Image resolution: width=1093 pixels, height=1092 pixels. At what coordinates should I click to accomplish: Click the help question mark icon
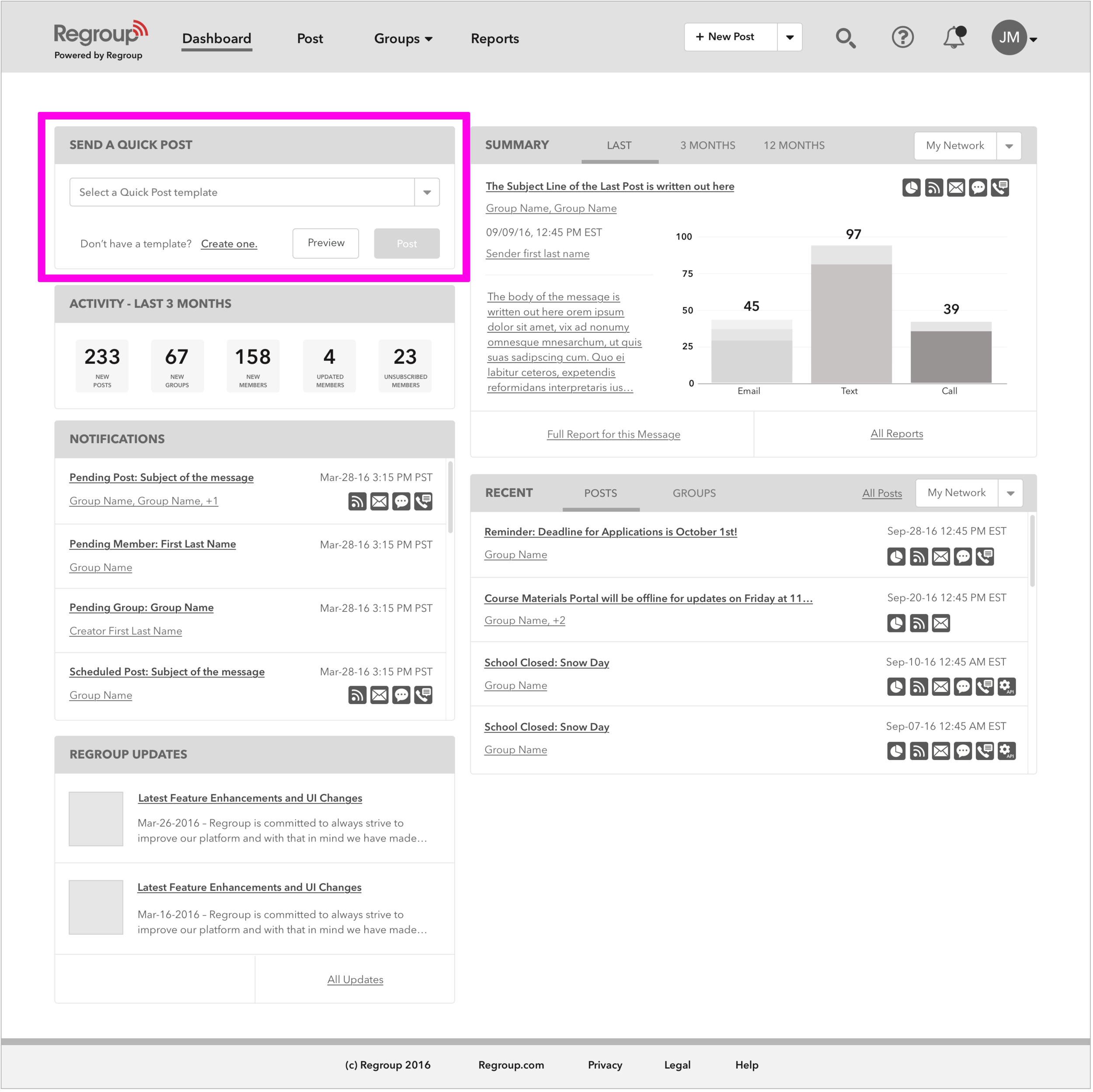click(x=903, y=37)
